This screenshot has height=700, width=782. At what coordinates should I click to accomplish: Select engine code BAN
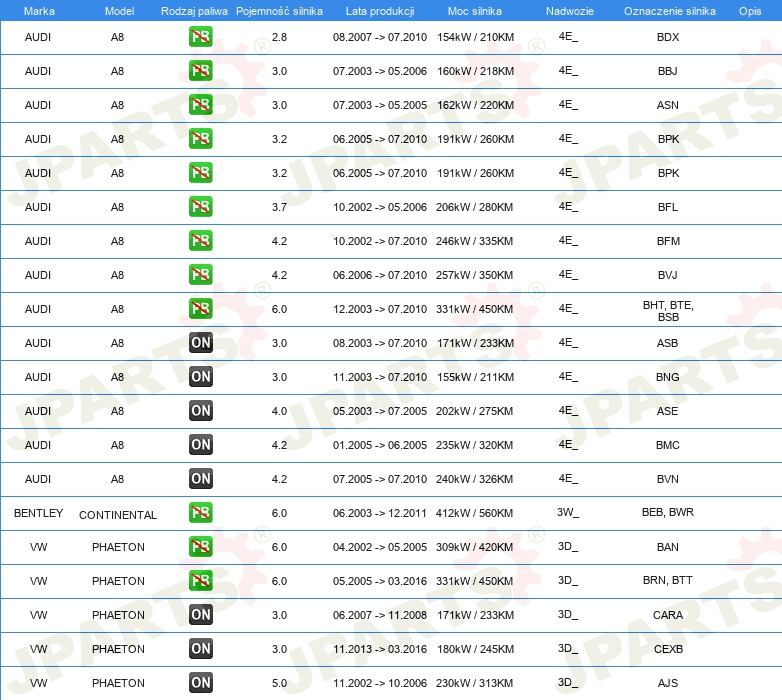pyautogui.click(x=667, y=547)
